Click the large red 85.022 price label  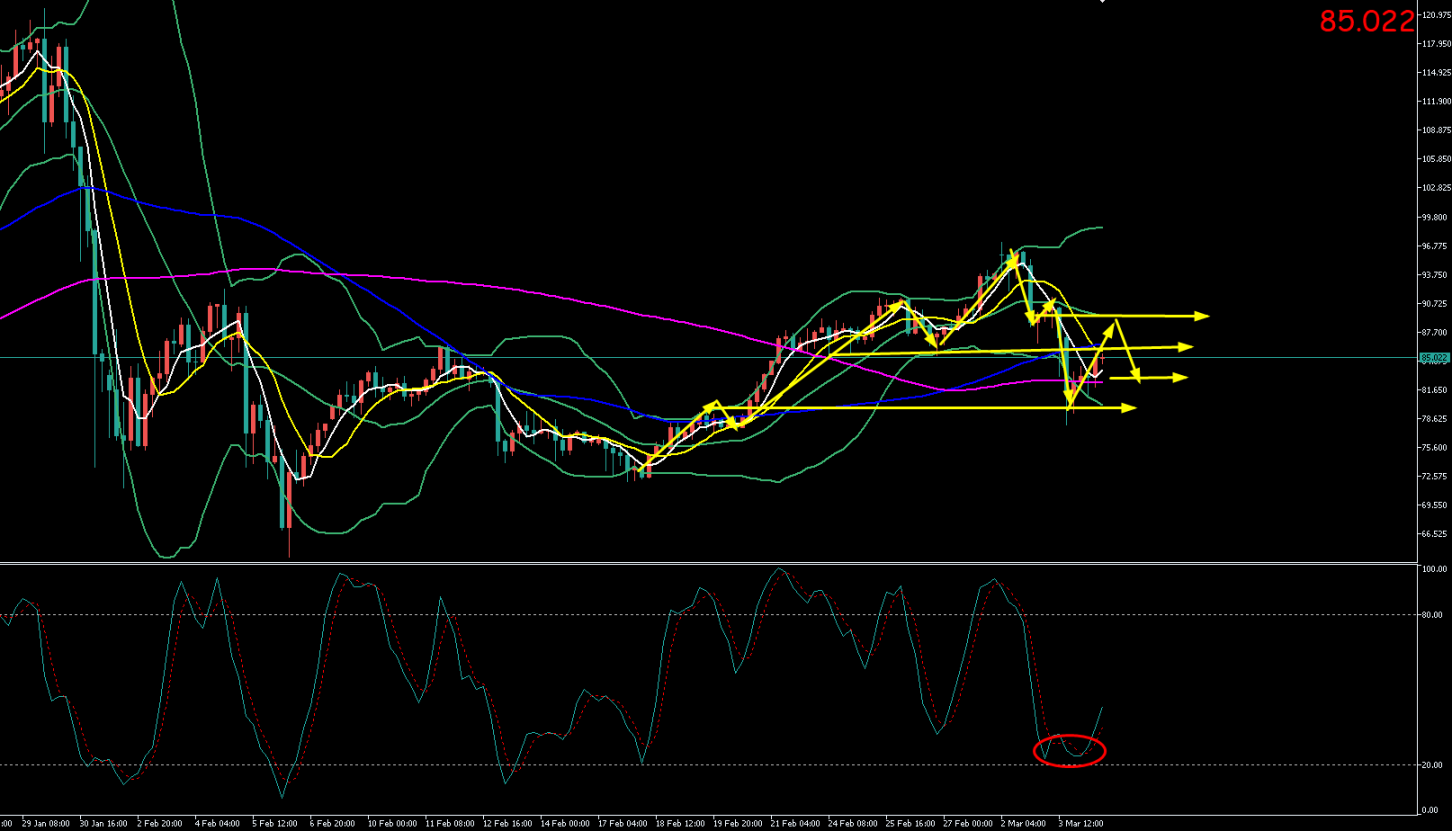coord(1367,21)
